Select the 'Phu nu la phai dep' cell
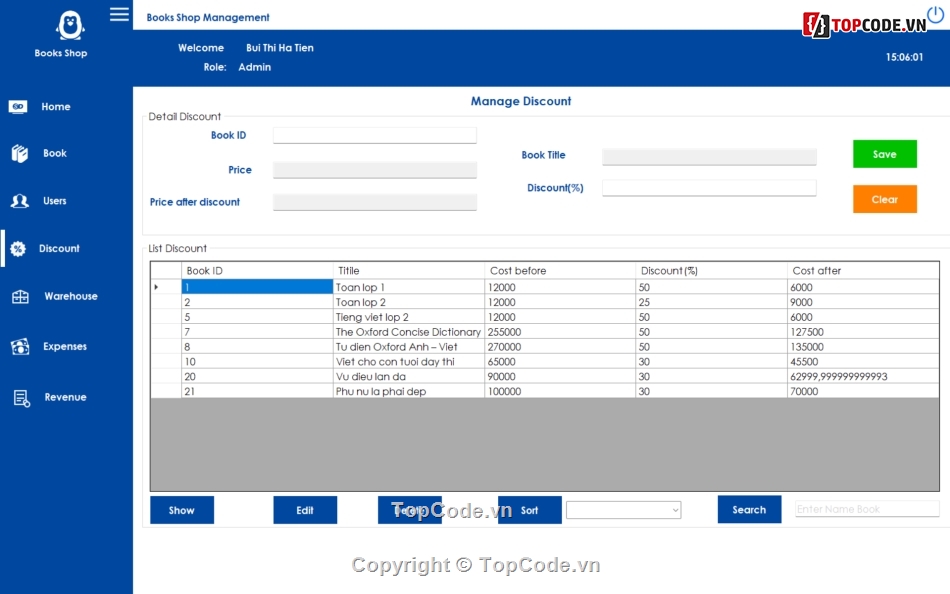This screenshot has width=950, height=594. 408,391
